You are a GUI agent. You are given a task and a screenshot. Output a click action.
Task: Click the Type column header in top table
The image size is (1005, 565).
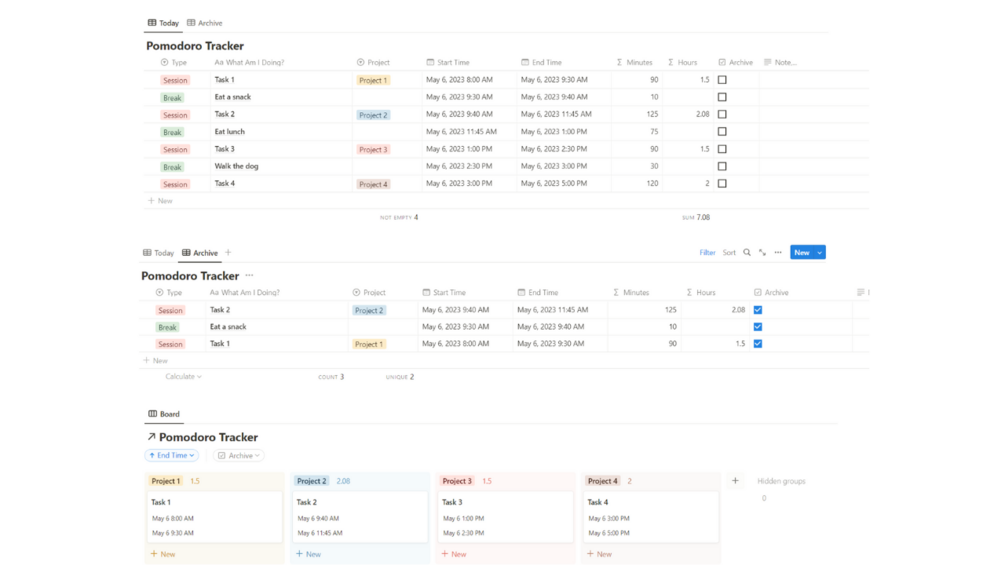pyautogui.click(x=174, y=62)
